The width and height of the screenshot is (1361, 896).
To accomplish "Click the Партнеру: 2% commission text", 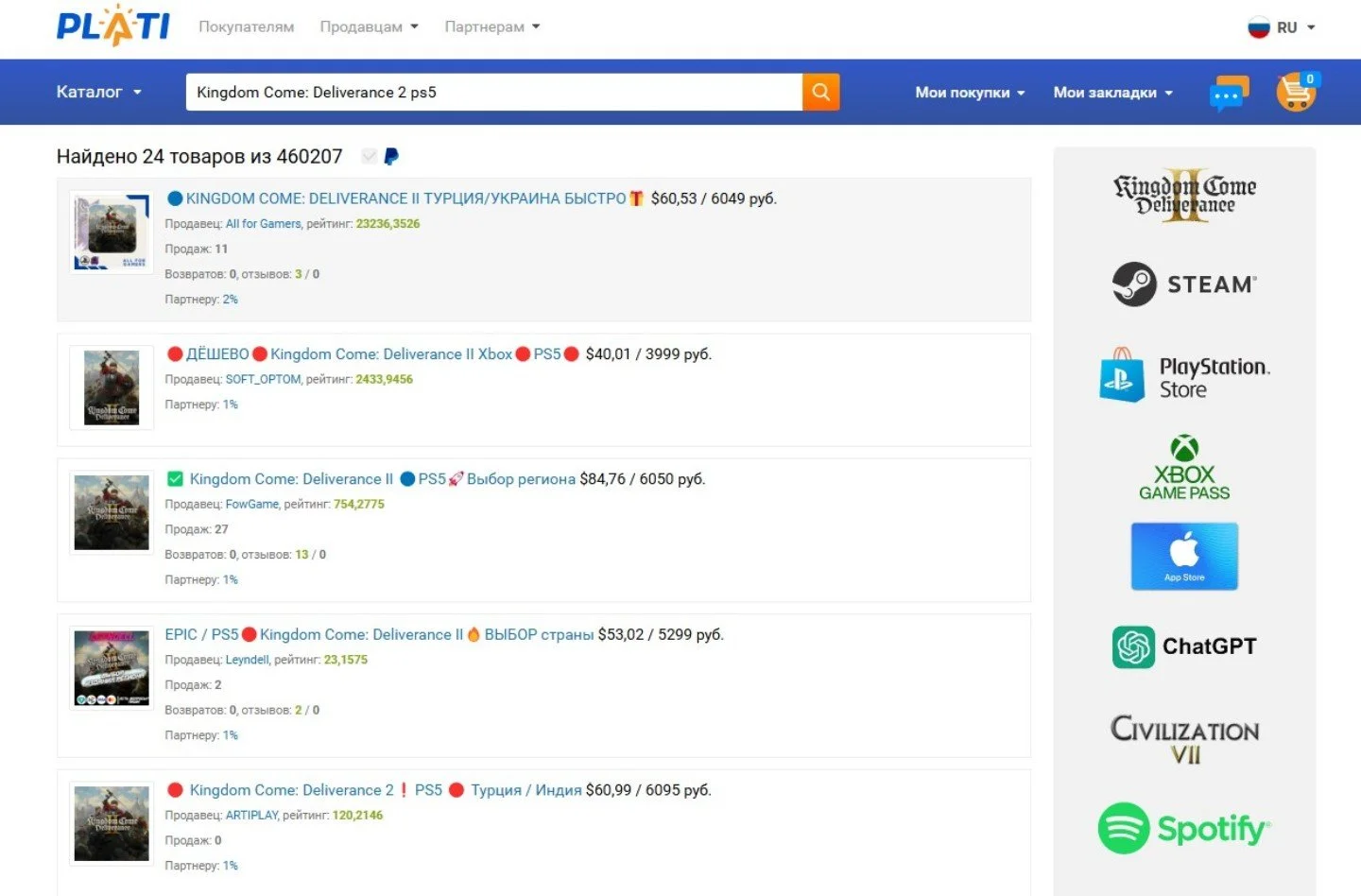I will [201, 300].
